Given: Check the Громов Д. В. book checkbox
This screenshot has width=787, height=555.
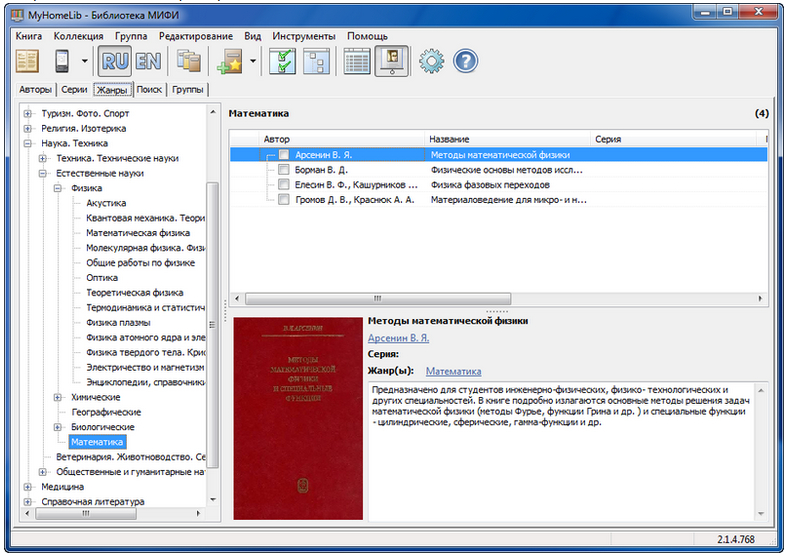Looking at the screenshot, I should tap(284, 200).
